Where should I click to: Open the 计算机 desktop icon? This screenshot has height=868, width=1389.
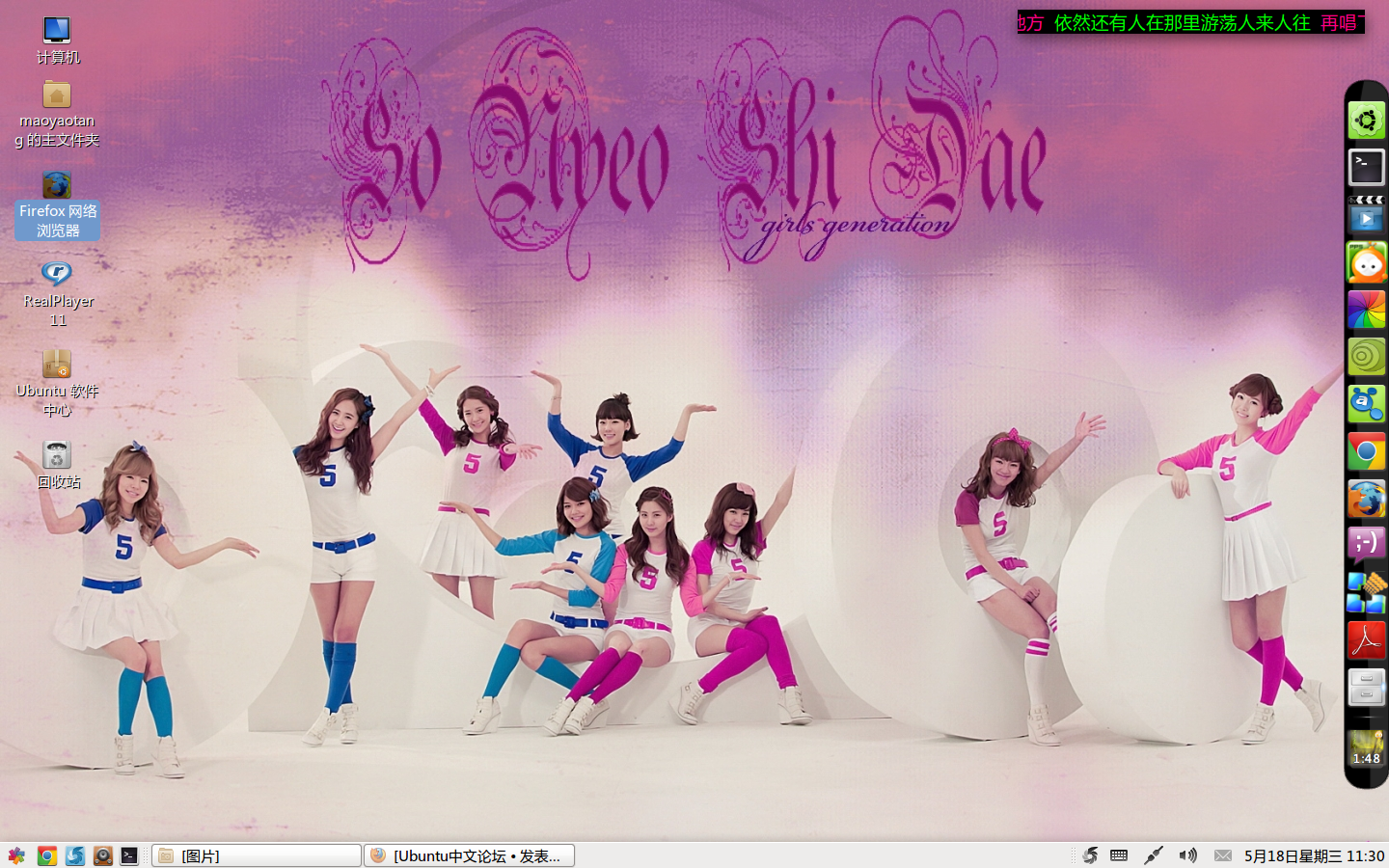(57, 41)
